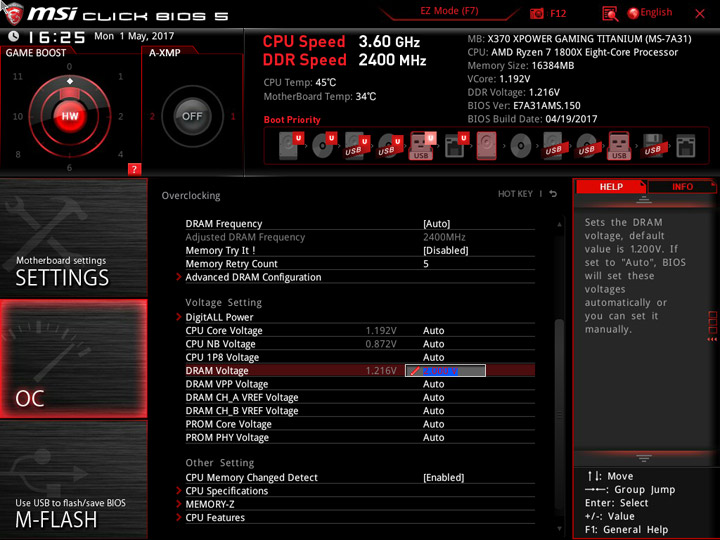Select the last legacy network boot icon
The image size is (720, 540).
(686, 146)
